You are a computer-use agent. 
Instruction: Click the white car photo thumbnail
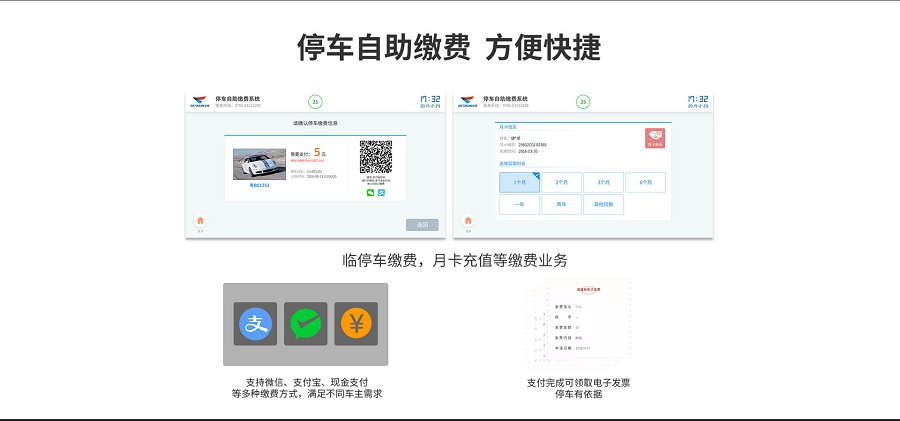coord(259,164)
